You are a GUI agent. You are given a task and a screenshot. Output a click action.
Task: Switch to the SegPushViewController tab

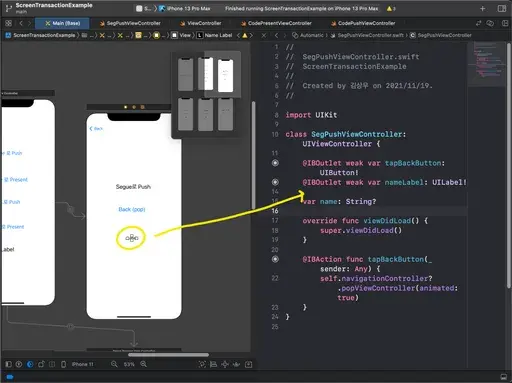point(130,23)
